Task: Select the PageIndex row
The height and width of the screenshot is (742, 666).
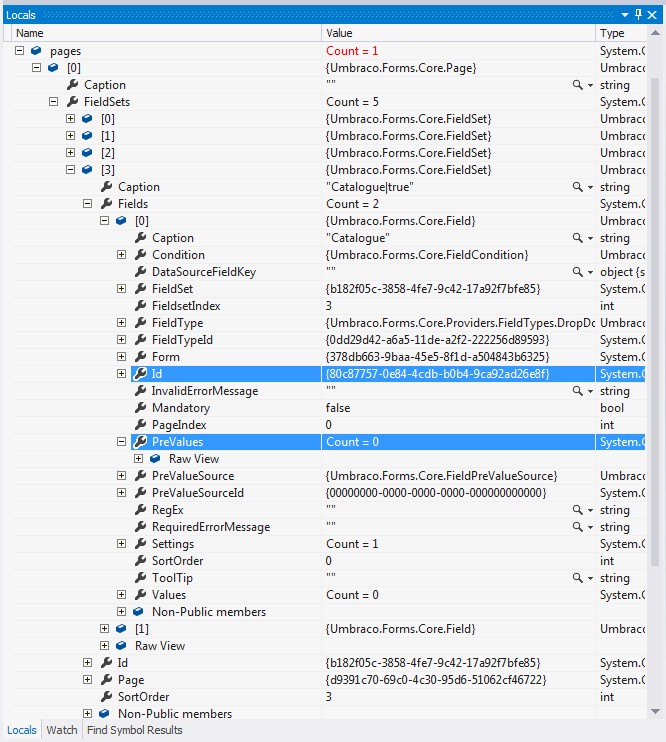Action: pyautogui.click(x=329, y=425)
